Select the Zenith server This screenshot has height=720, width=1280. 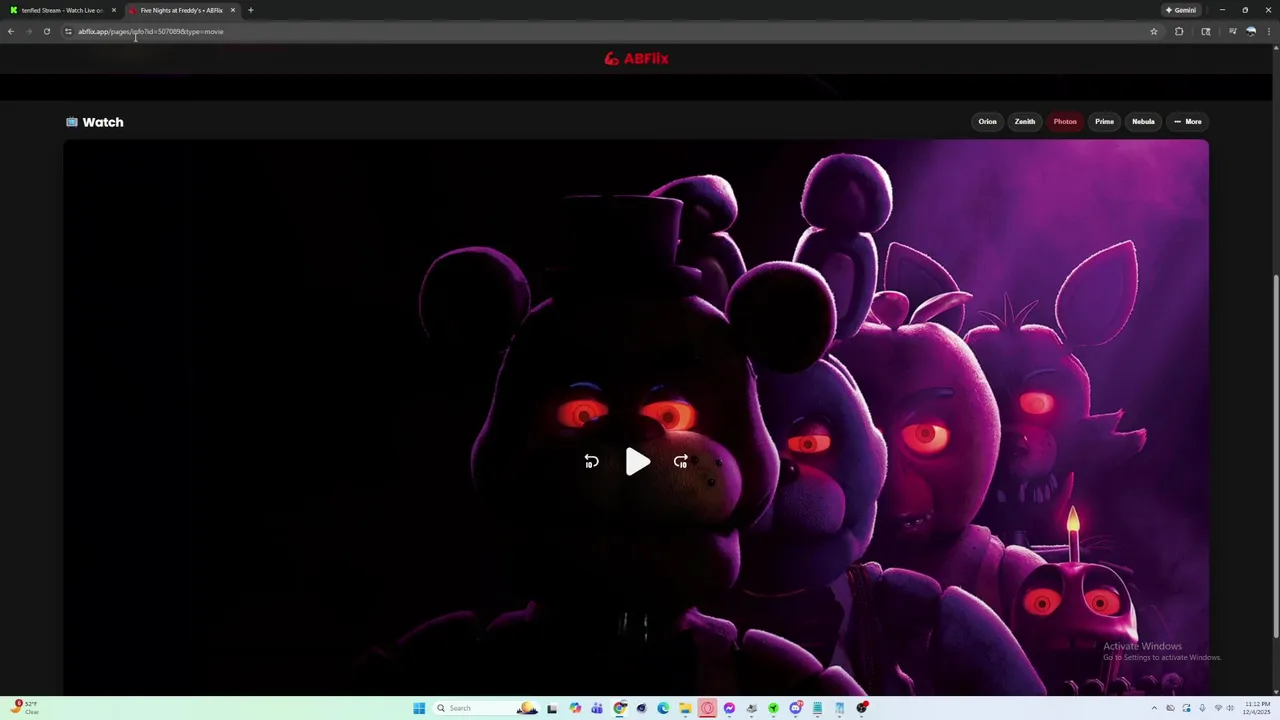pyautogui.click(x=1025, y=122)
